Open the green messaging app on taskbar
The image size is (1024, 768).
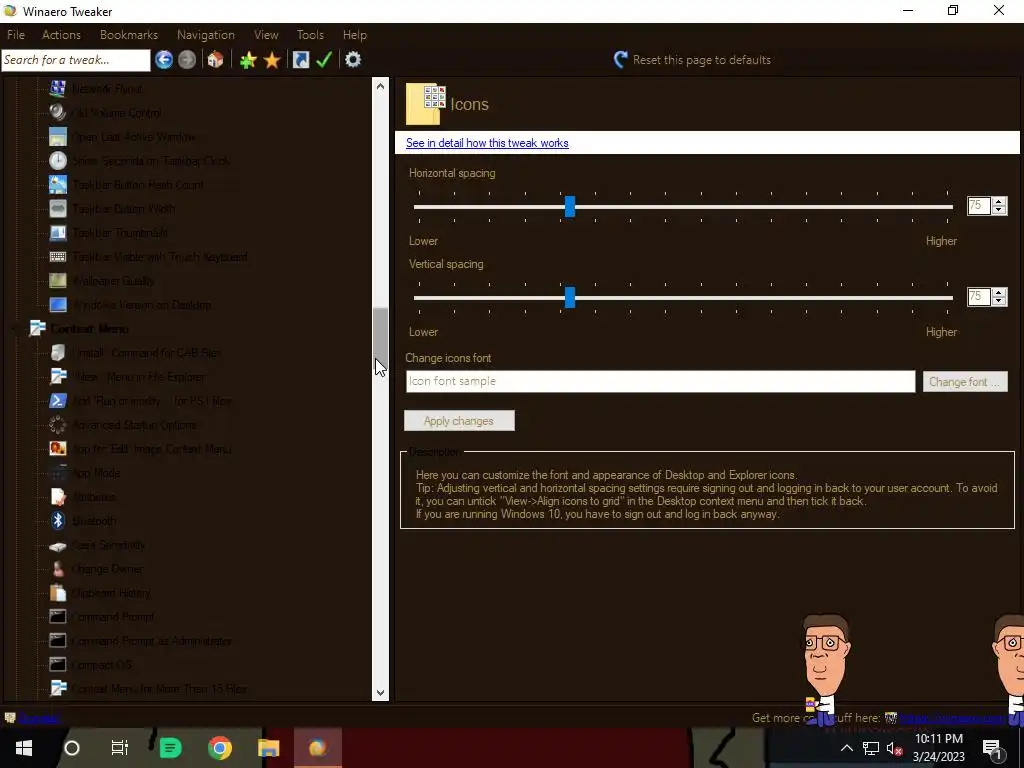click(x=170, y=748)
